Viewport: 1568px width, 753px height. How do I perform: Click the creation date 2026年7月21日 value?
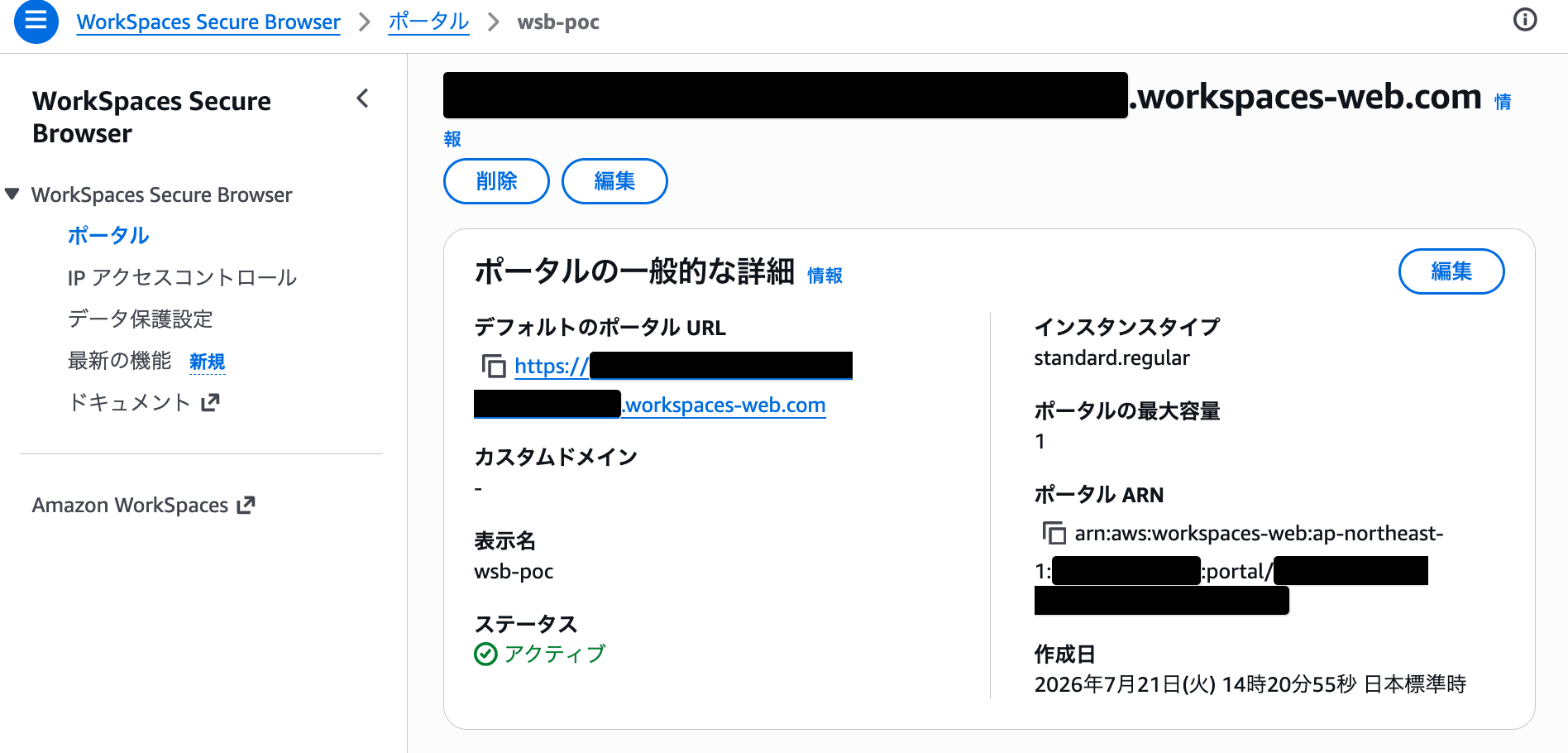click(1250, 684)
